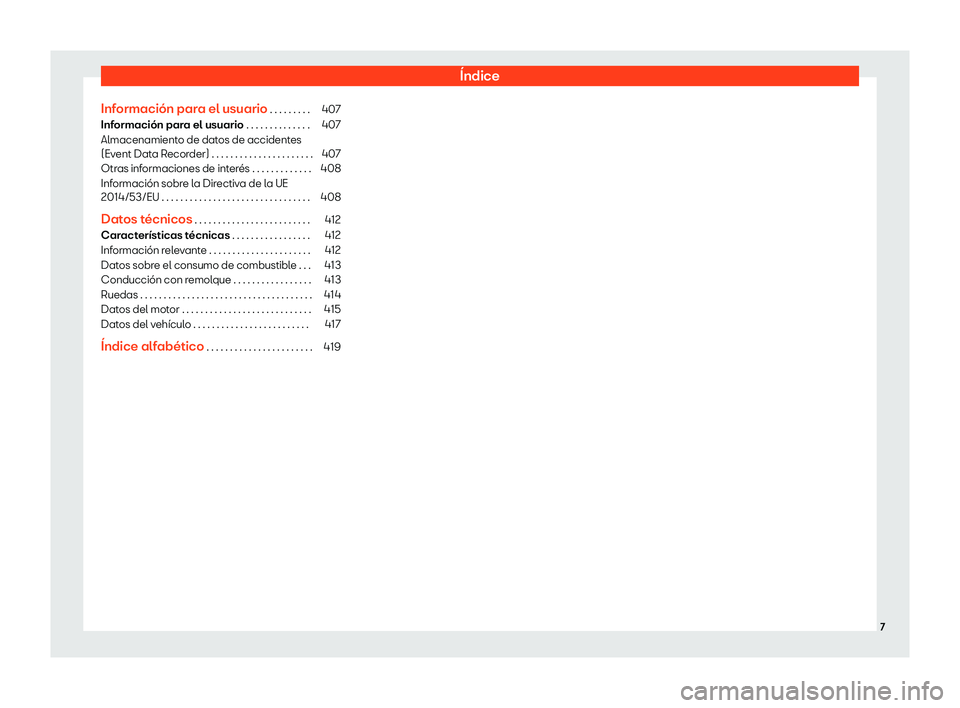Open the 'Características técnicas' section entry
Screen dimensions: 960x708
(x=165, y=235)
